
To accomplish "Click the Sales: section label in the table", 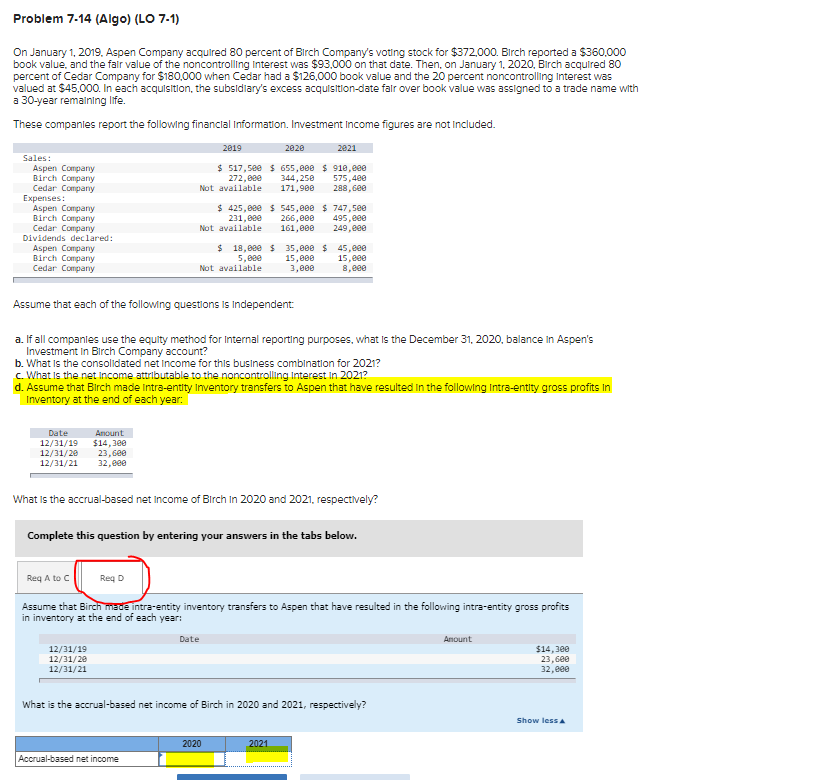I will [37, 158].
